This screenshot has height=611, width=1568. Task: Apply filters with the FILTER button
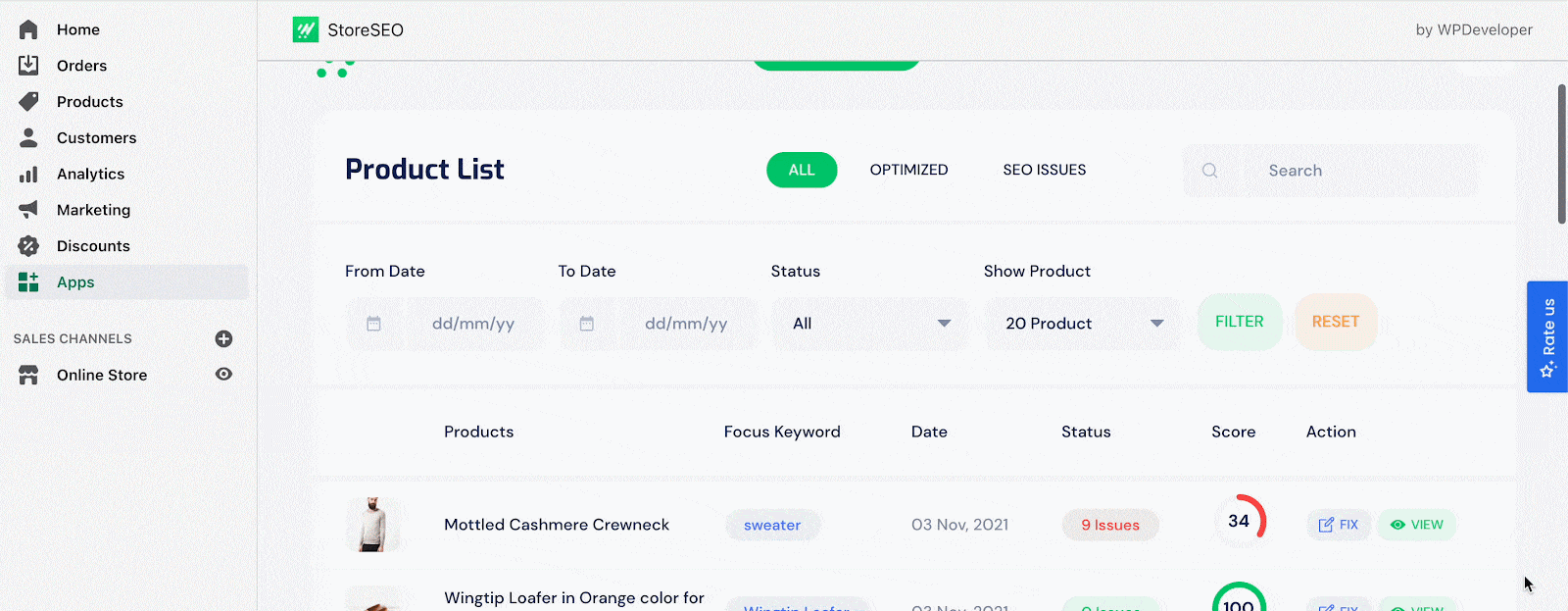(1240, 322)
